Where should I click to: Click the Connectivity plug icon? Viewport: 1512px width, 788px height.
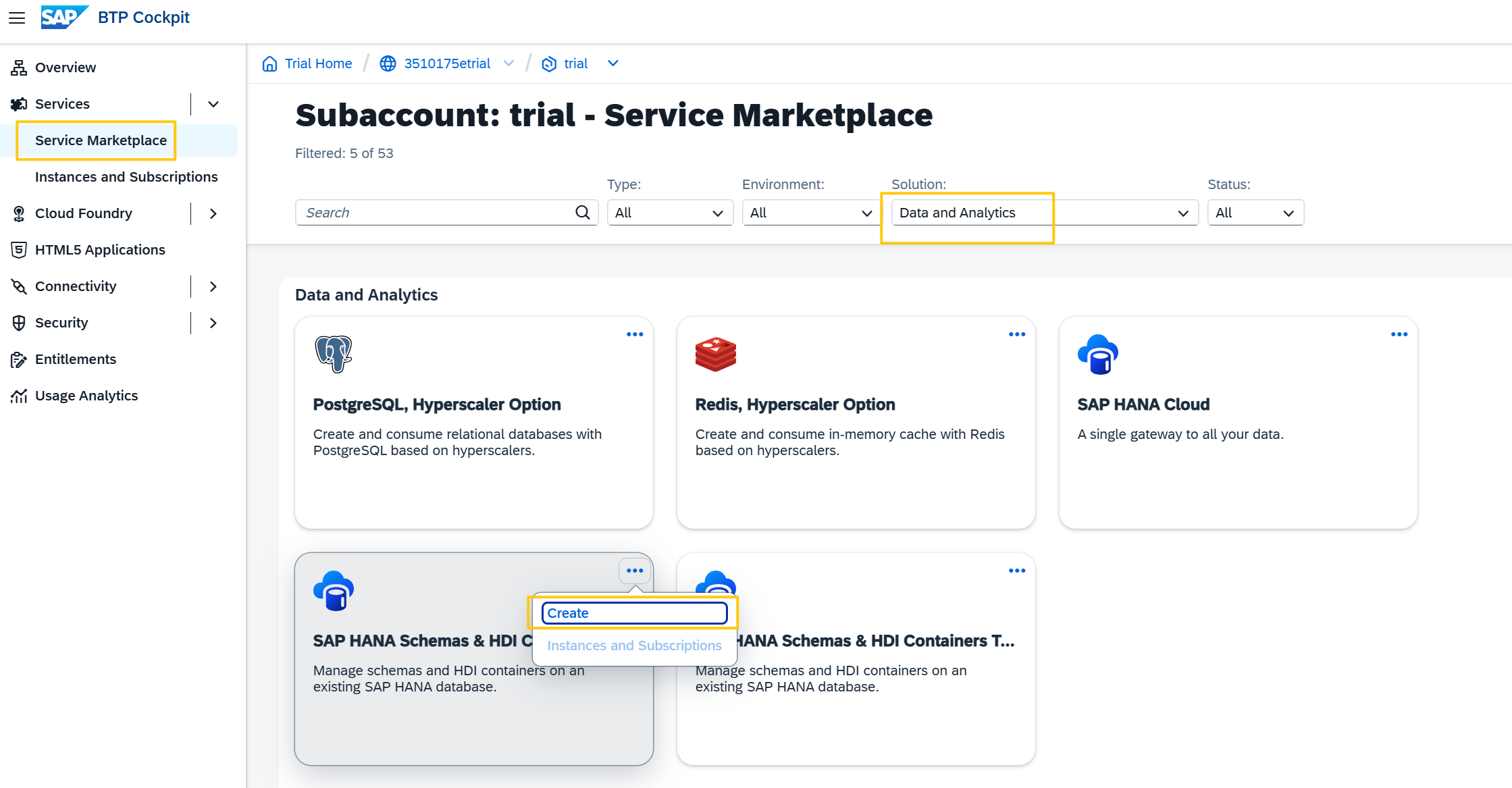(19, 286)
